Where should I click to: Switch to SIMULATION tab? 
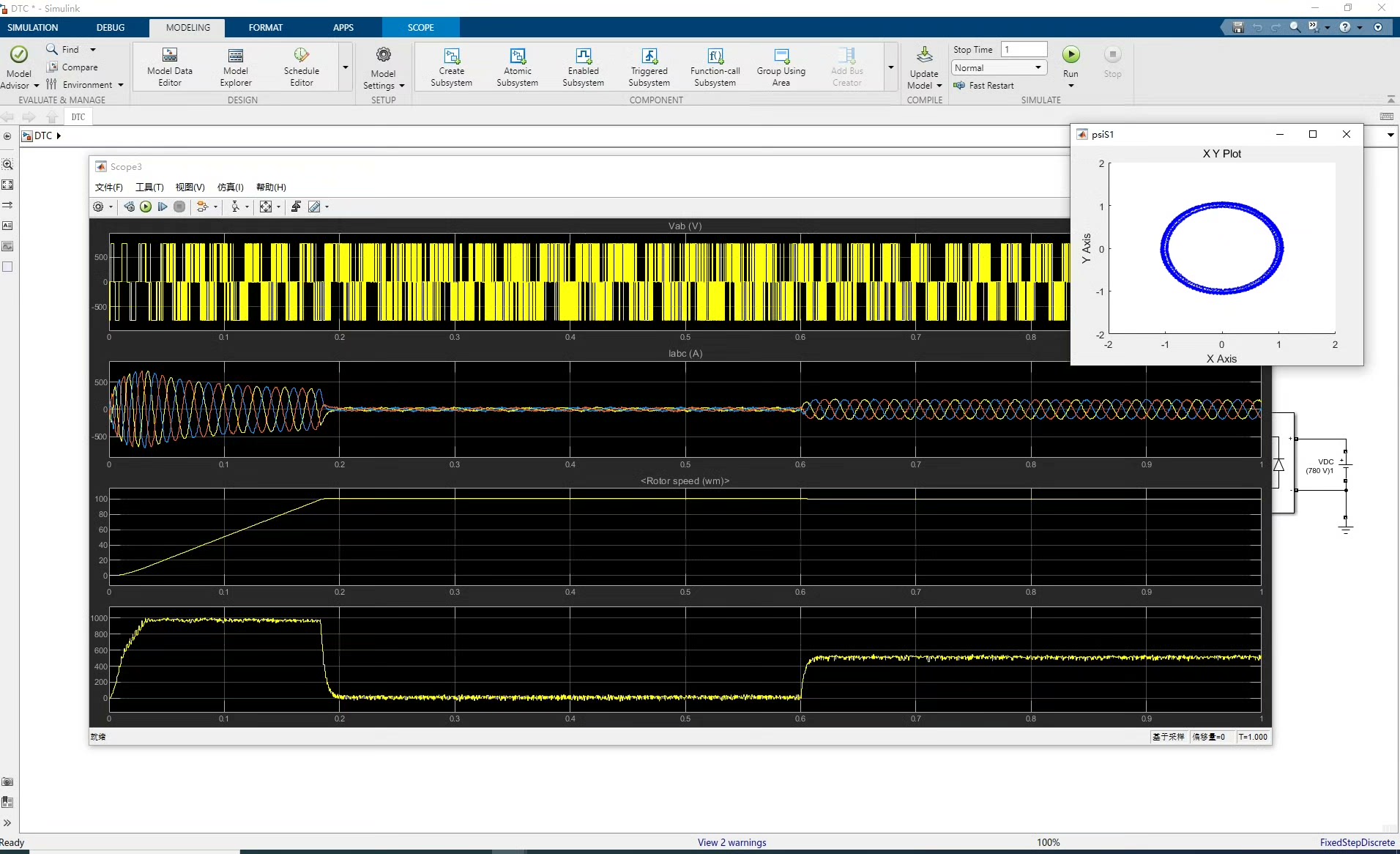point(33,27)
